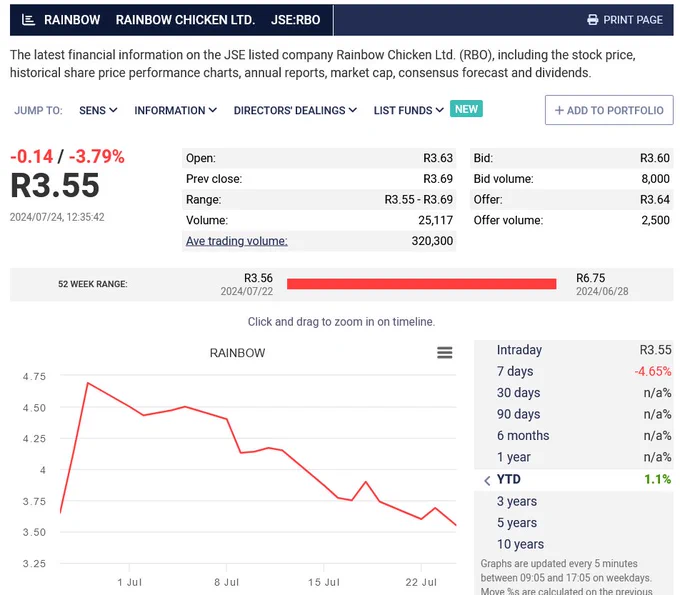Click the red 52 week range bar
The width and height of the screenshot is (680, 595).
422,284
